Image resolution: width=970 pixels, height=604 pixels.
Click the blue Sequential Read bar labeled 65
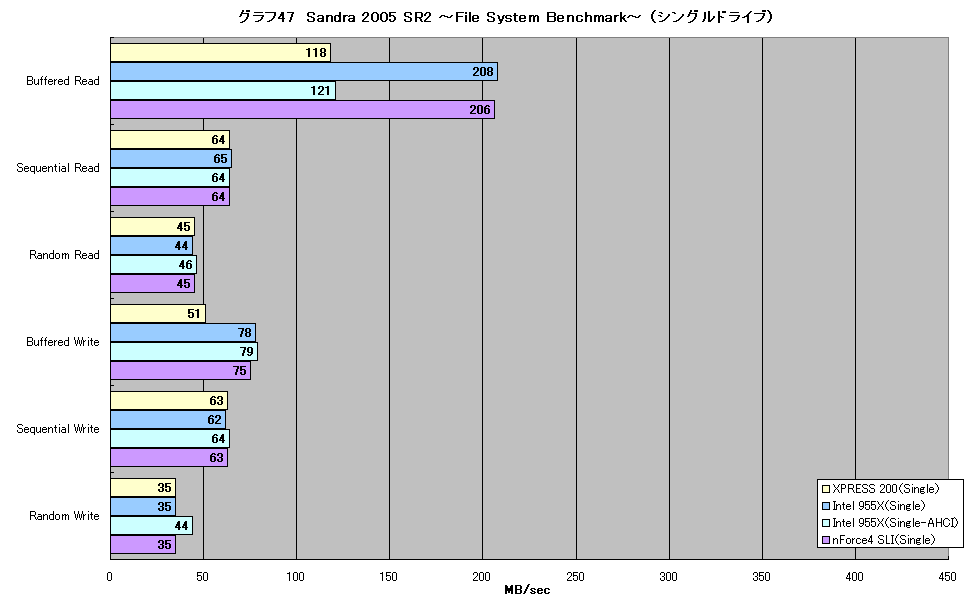point(171,159)
